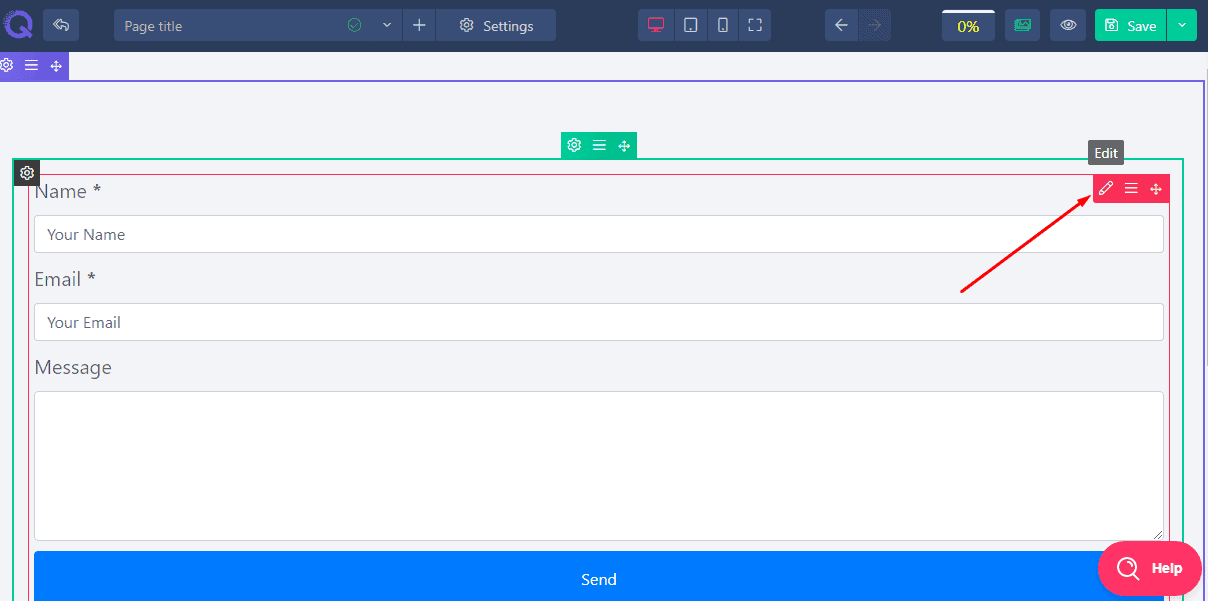Add a new page with the plus button

click(x=419, y=26)
